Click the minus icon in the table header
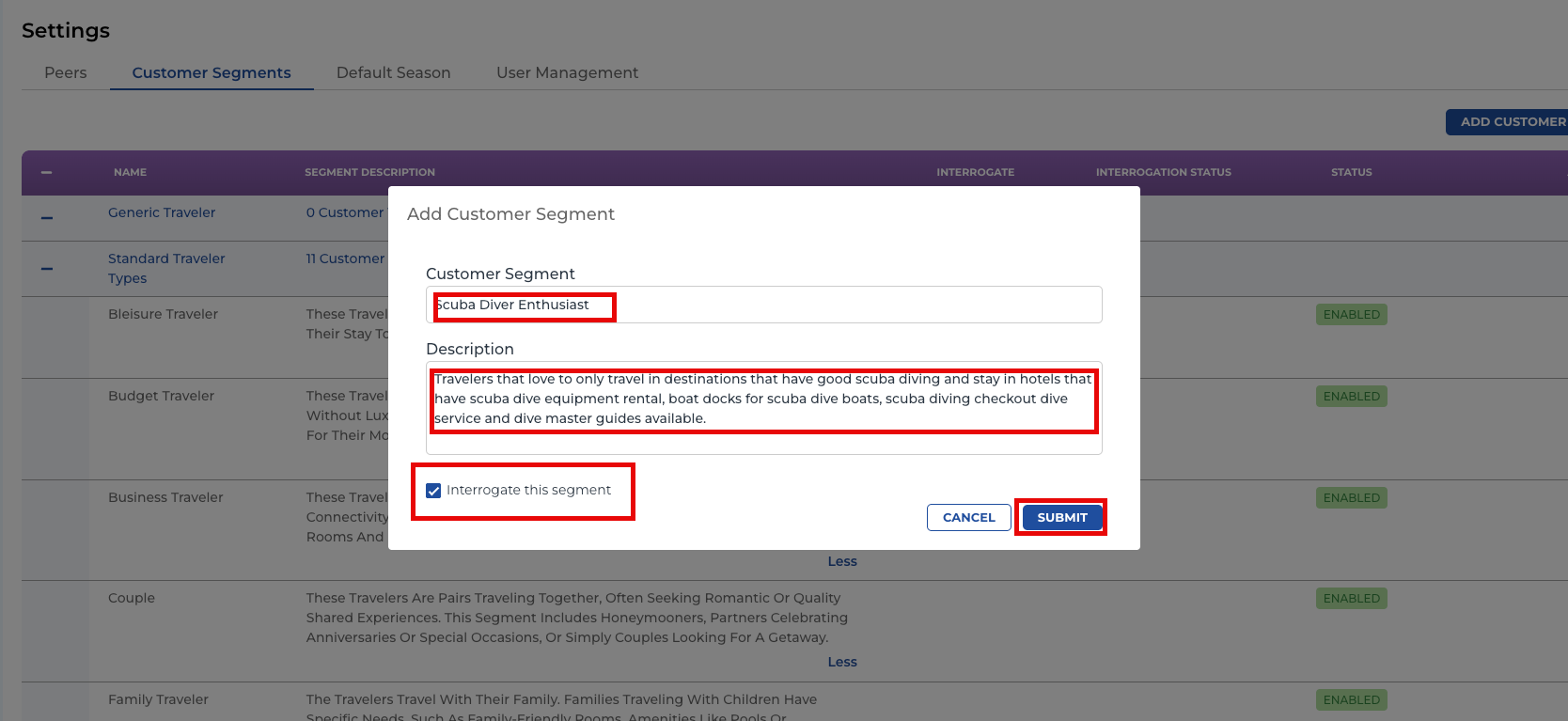Viewport: 1568px width, 721px height. (46, 173)
